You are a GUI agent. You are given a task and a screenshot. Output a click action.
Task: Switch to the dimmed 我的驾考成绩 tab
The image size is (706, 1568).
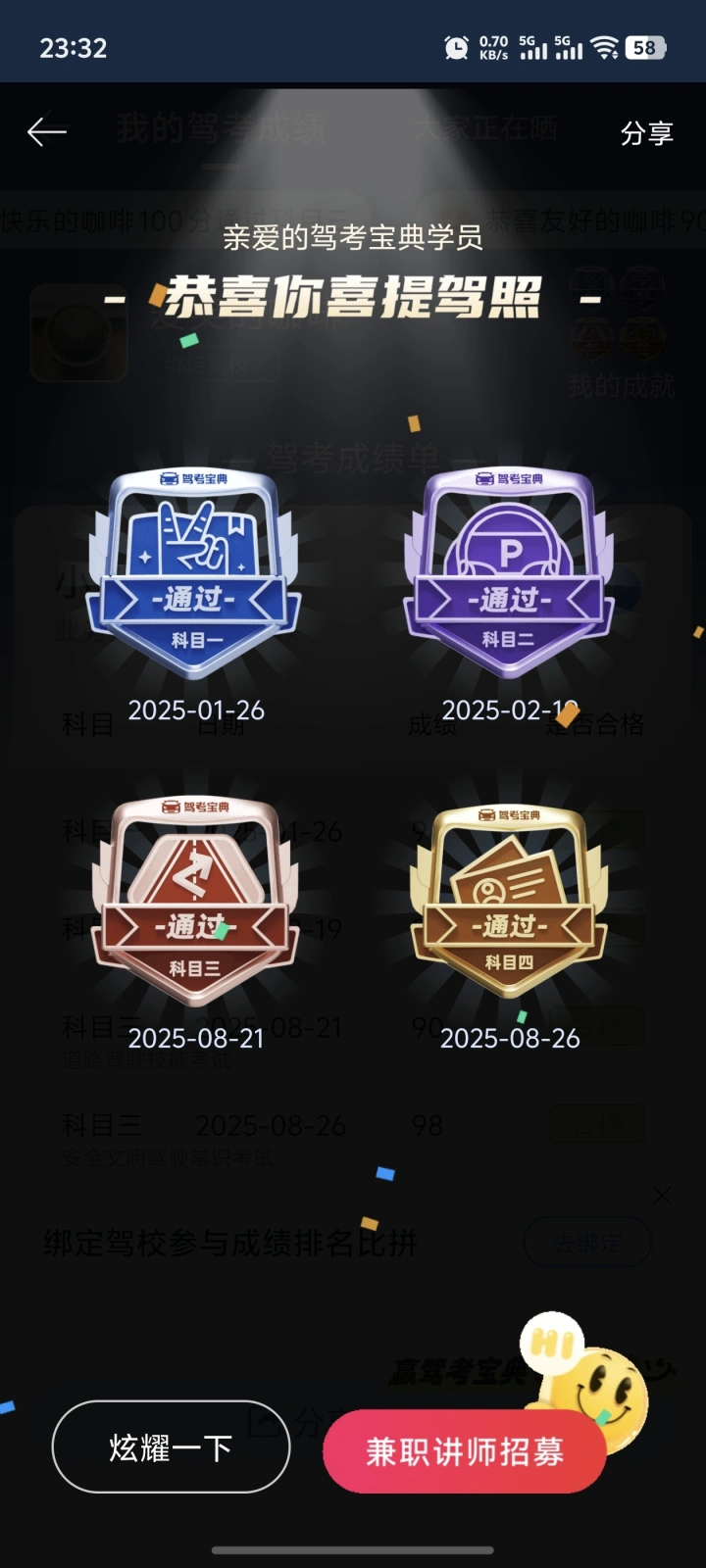point(220,128)
